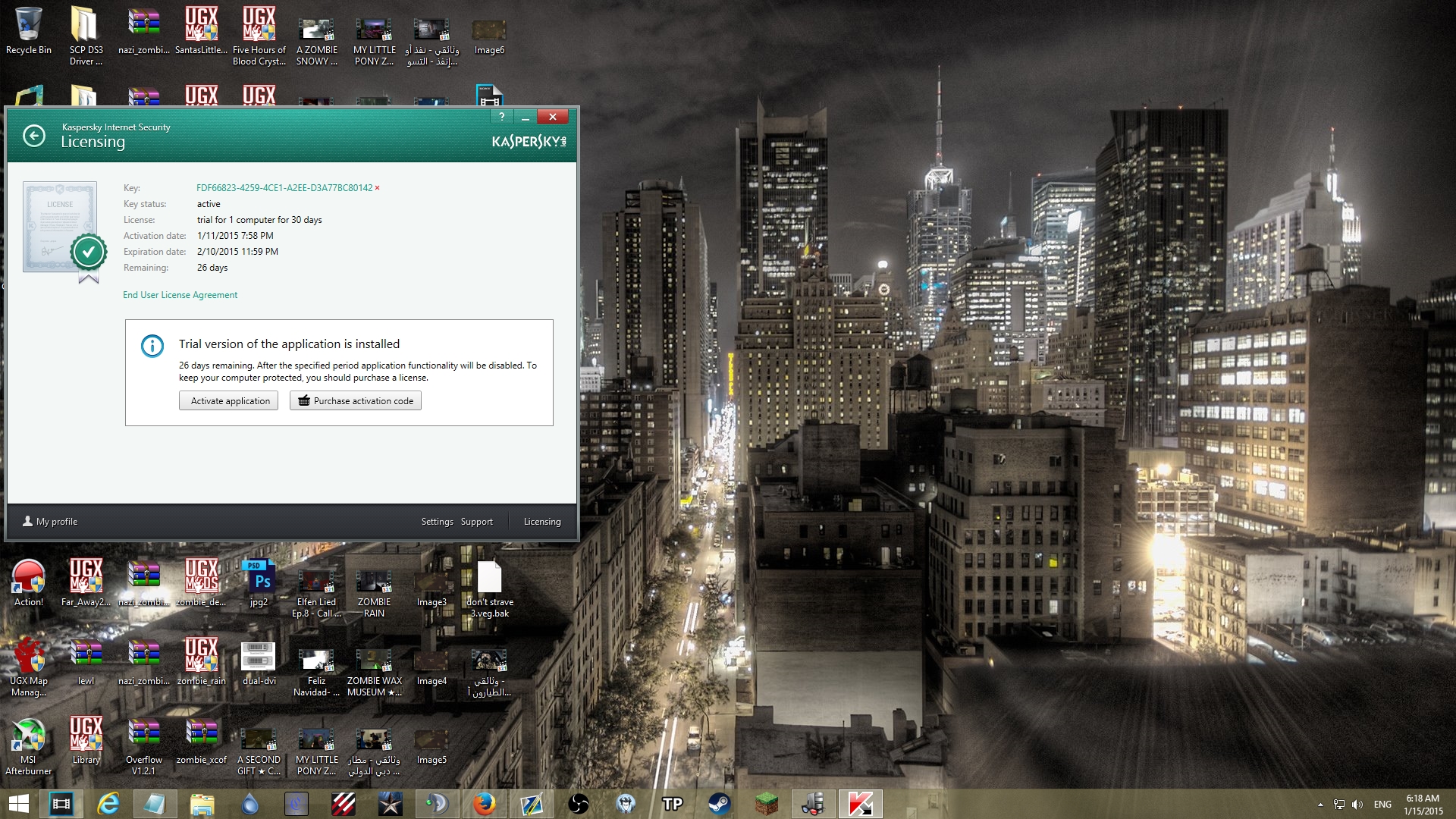Select the UGX Map Manag... shortcut
This screenshot has width=1456, height=819.
[29, 667]
